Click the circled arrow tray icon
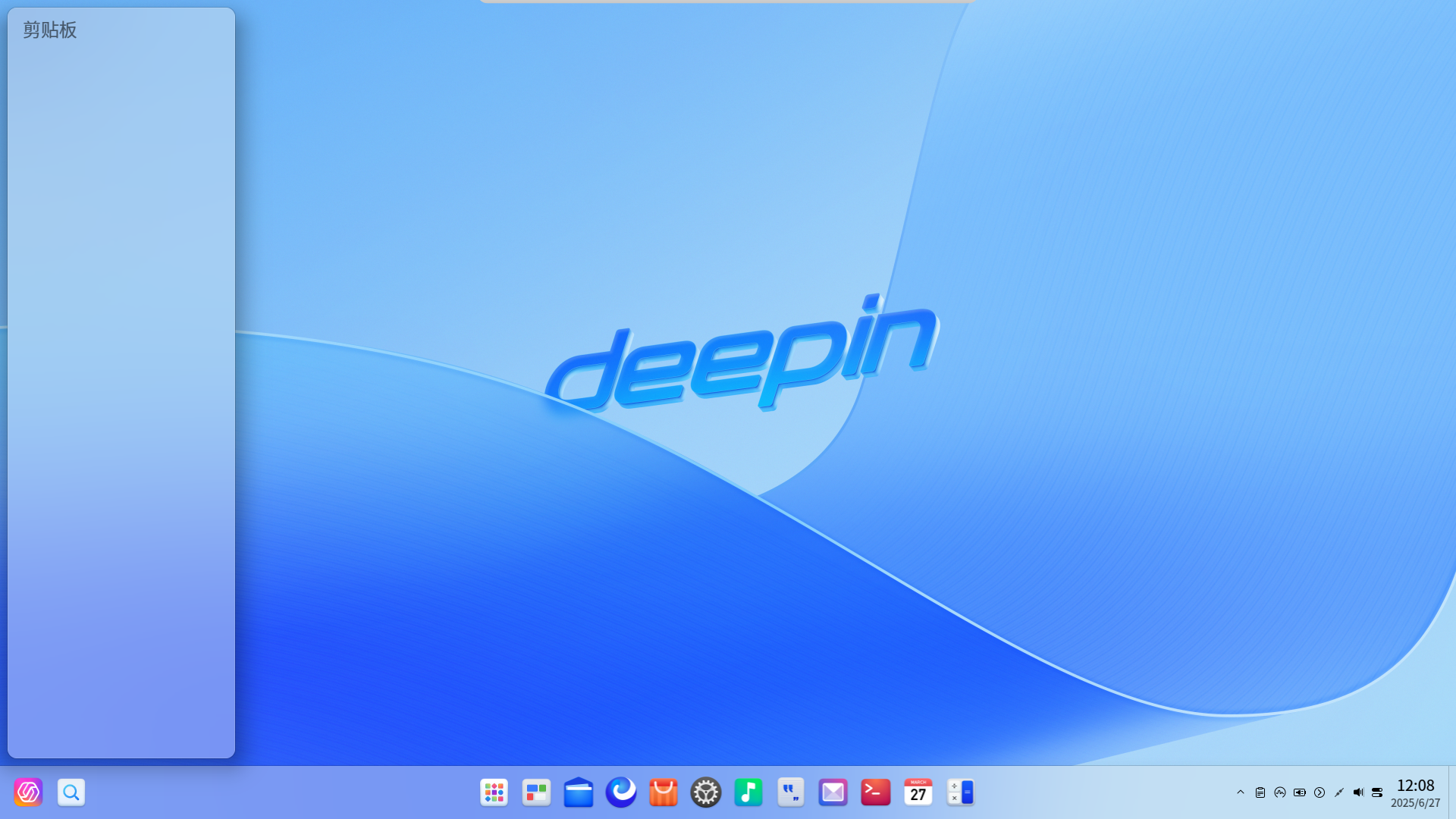The height and width of the screenshot is (819, 1456). (x=1319, y=792)
